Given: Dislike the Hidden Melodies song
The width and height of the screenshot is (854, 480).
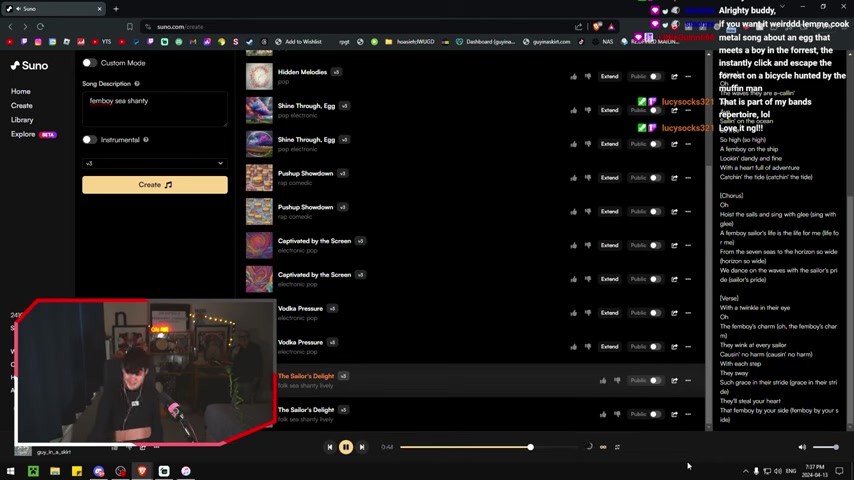Looking at the screenshot, I should click(x=588, y=76).
